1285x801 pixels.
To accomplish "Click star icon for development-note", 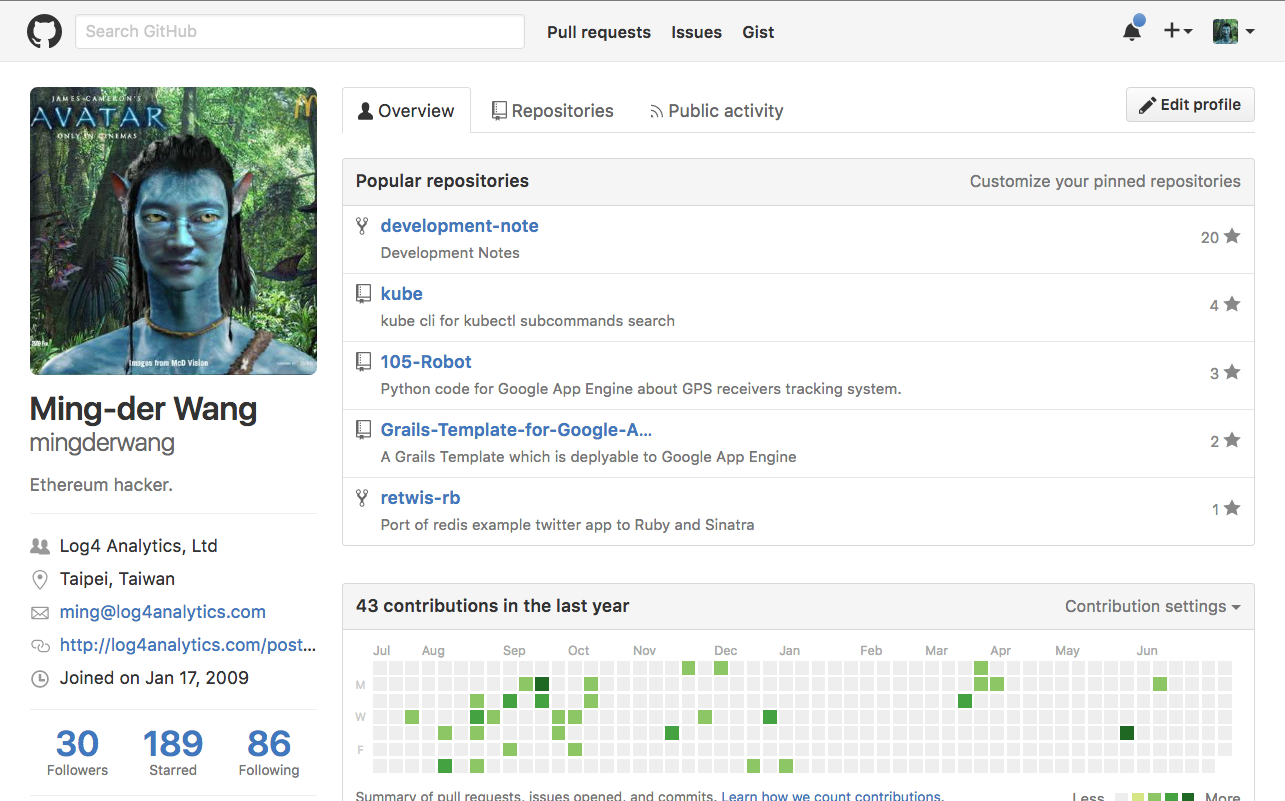I will (x=1232, y=236).
